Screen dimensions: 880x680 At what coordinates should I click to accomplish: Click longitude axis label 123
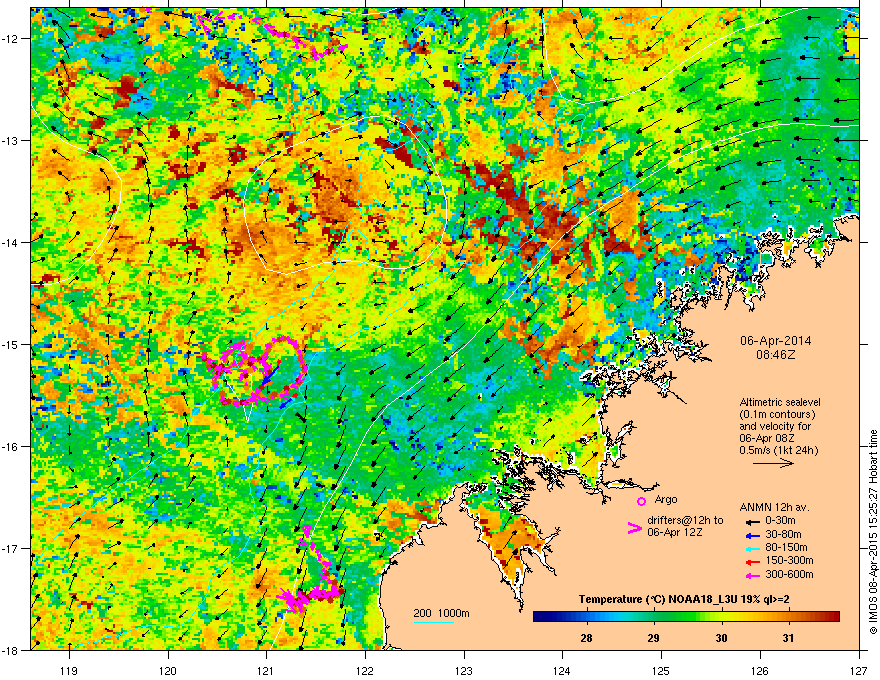(x=464, y=670)
